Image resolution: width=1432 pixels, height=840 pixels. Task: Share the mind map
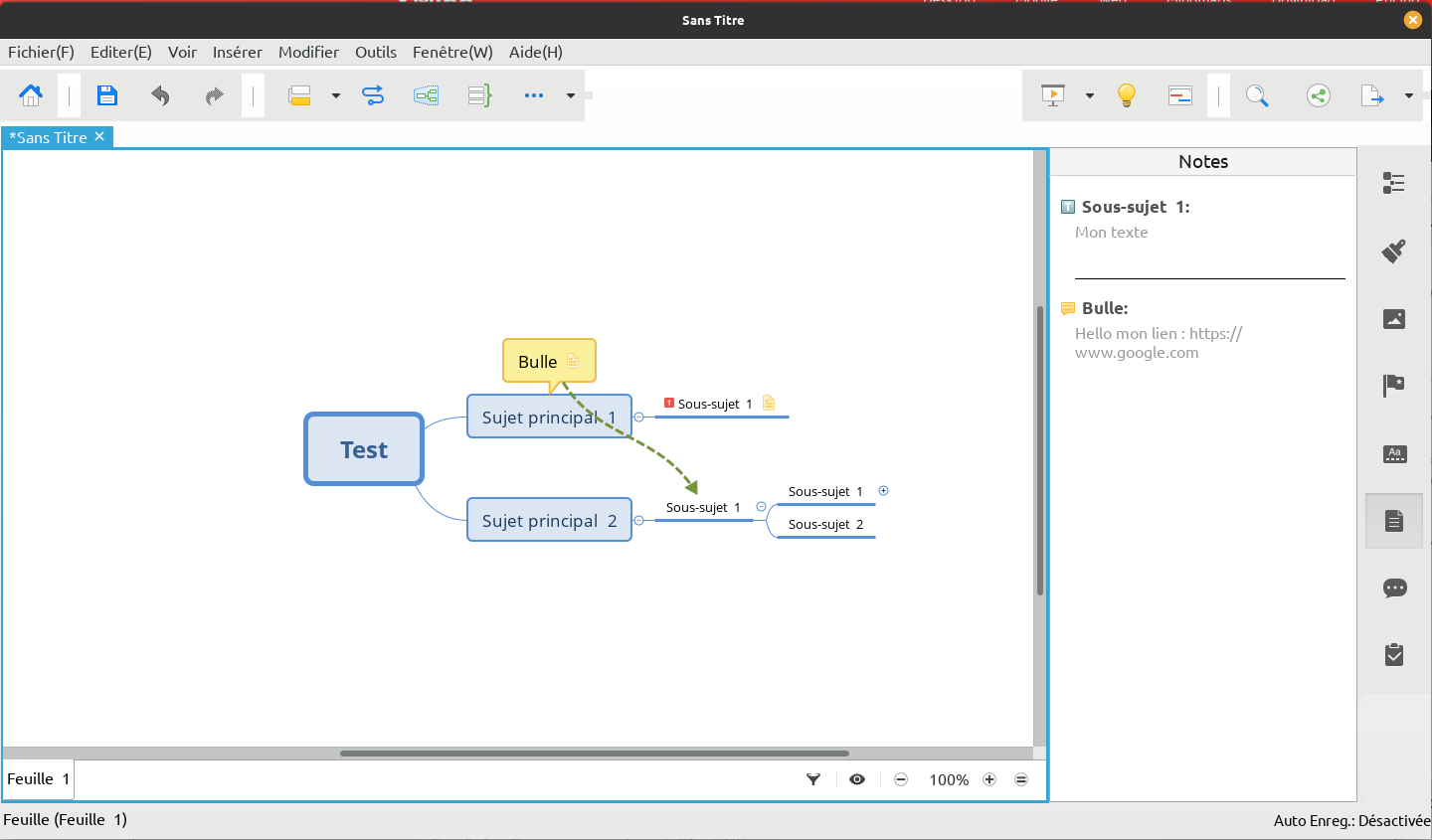click(1319, 95)
